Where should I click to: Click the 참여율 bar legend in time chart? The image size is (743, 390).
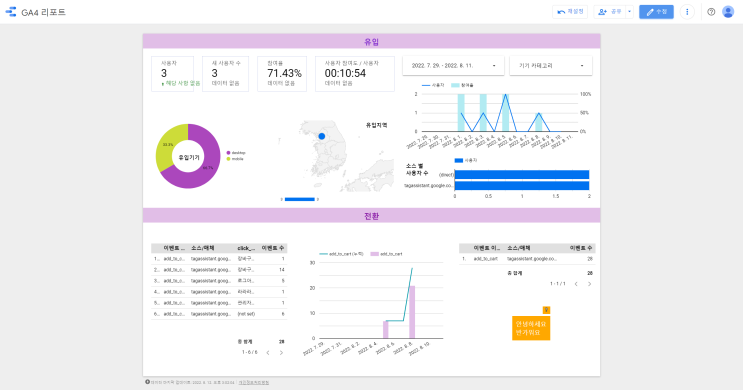coord(462,85)
